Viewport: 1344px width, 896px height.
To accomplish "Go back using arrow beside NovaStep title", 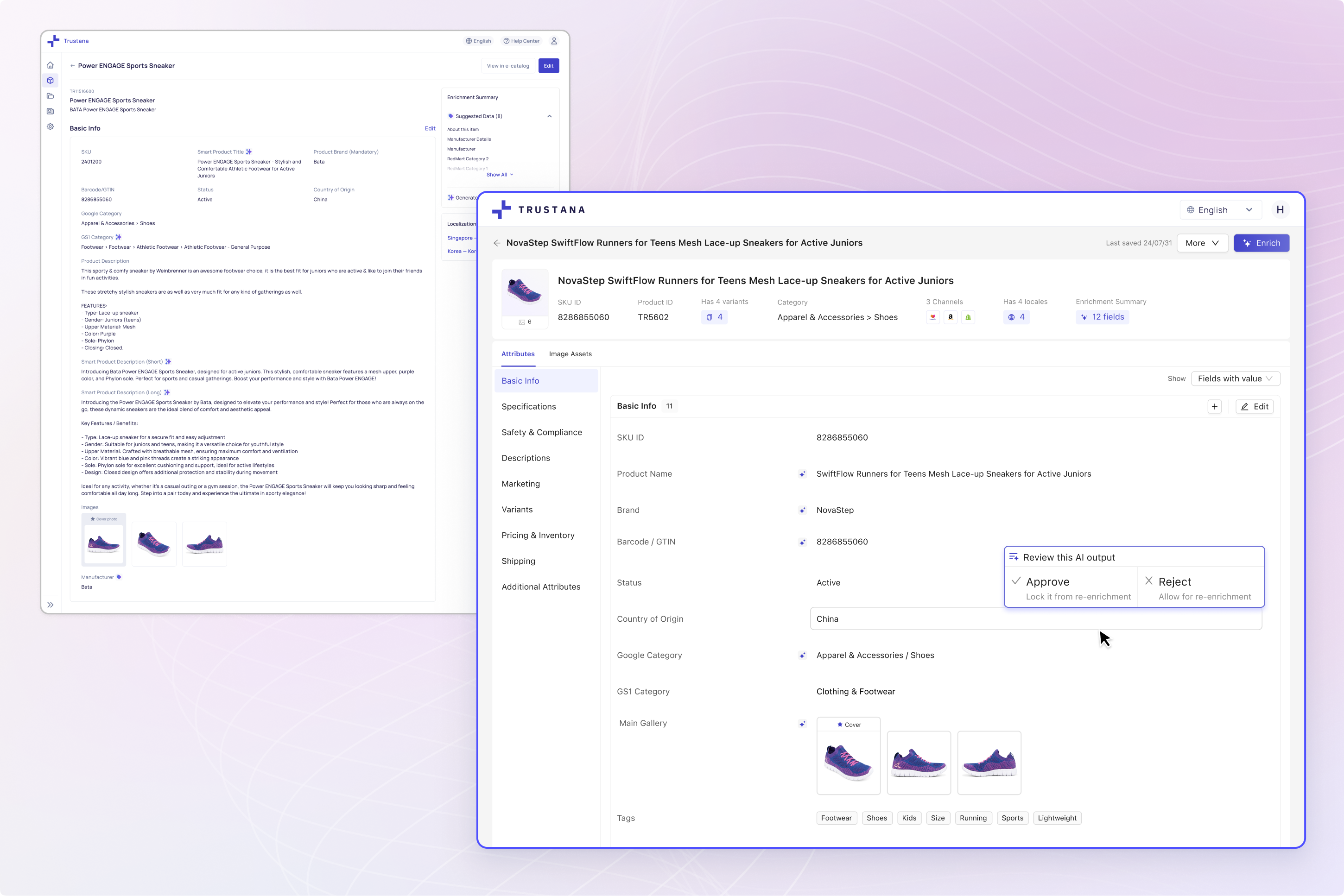I will (x=497, y=243).
